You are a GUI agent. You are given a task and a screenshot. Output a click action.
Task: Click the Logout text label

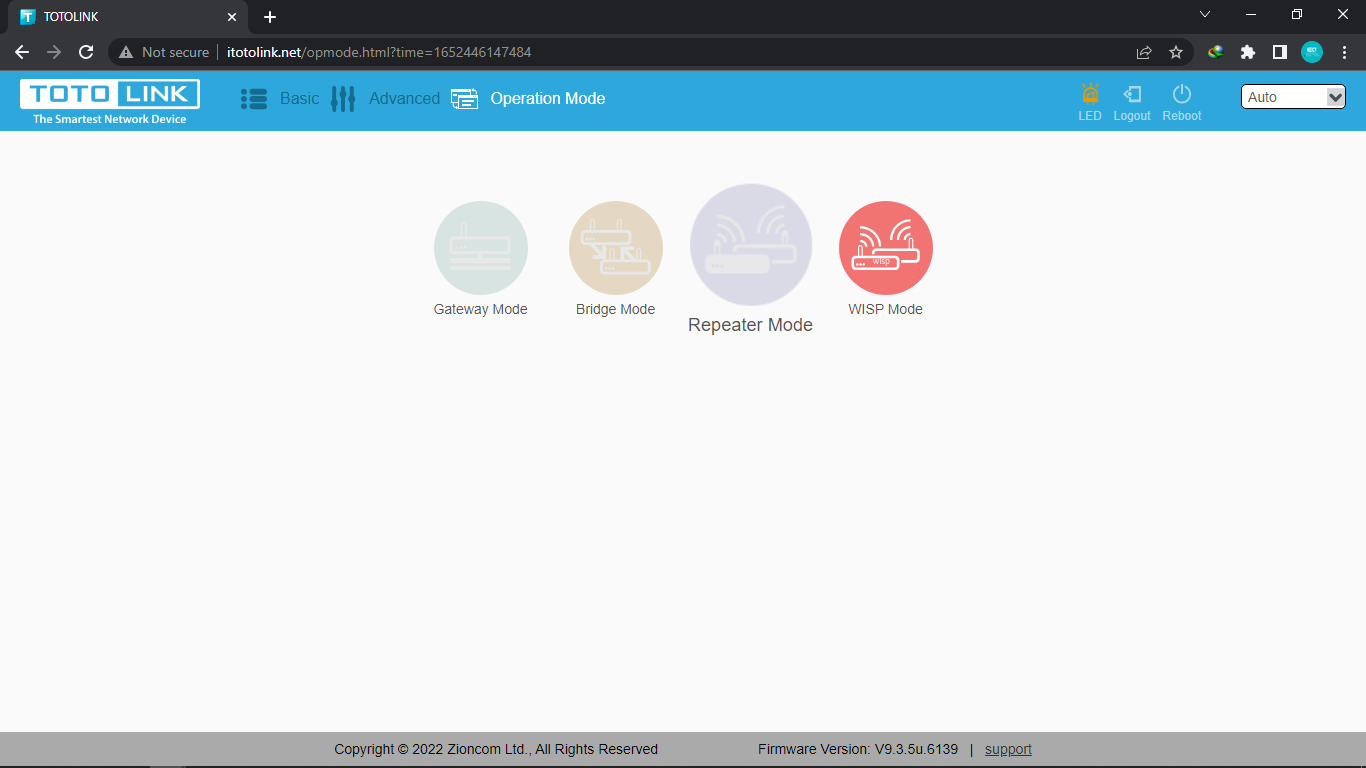[1132, 116]
